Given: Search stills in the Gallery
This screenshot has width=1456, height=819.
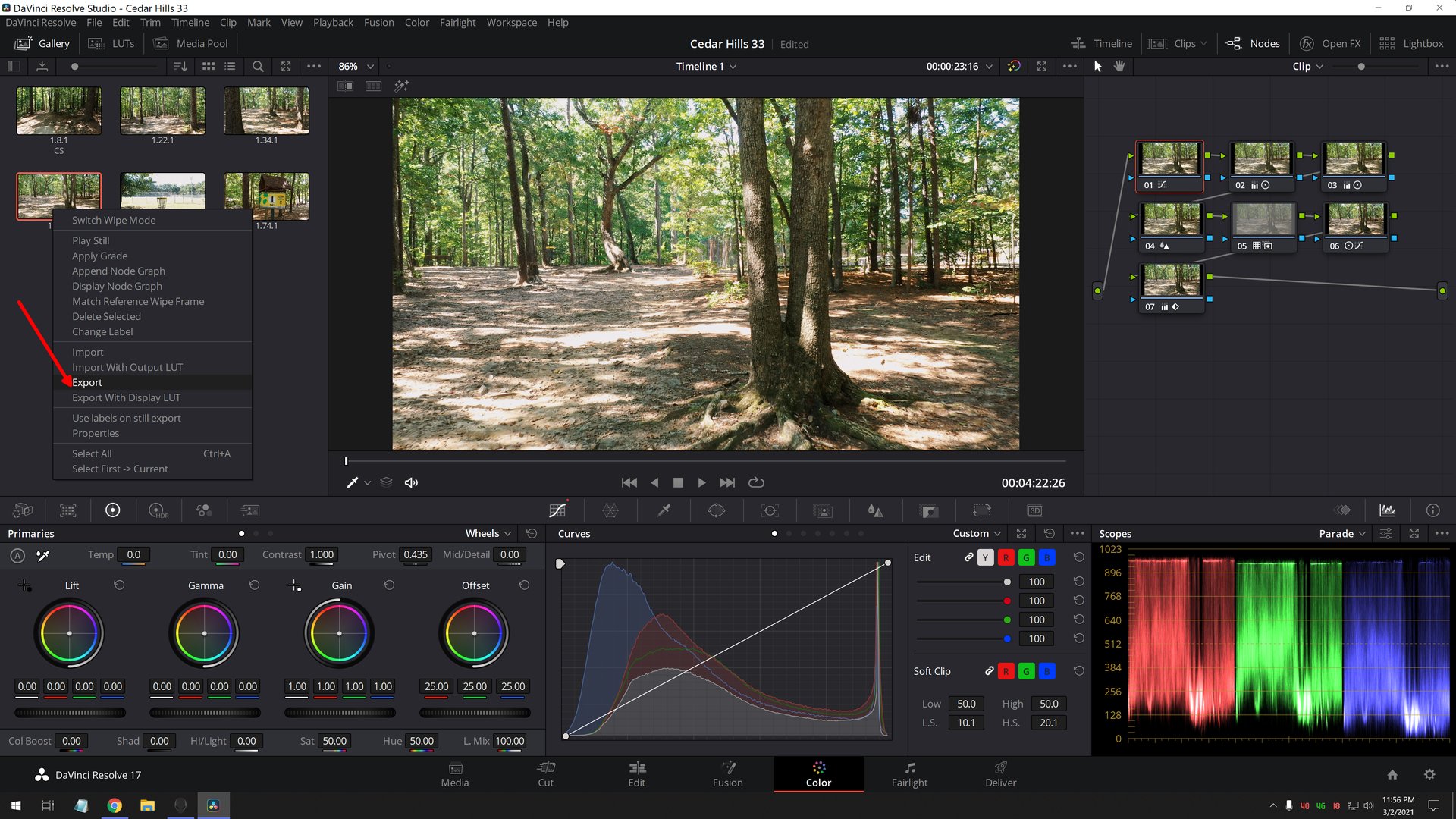Looking at the screenshot, I should click(x=258, y=67).
